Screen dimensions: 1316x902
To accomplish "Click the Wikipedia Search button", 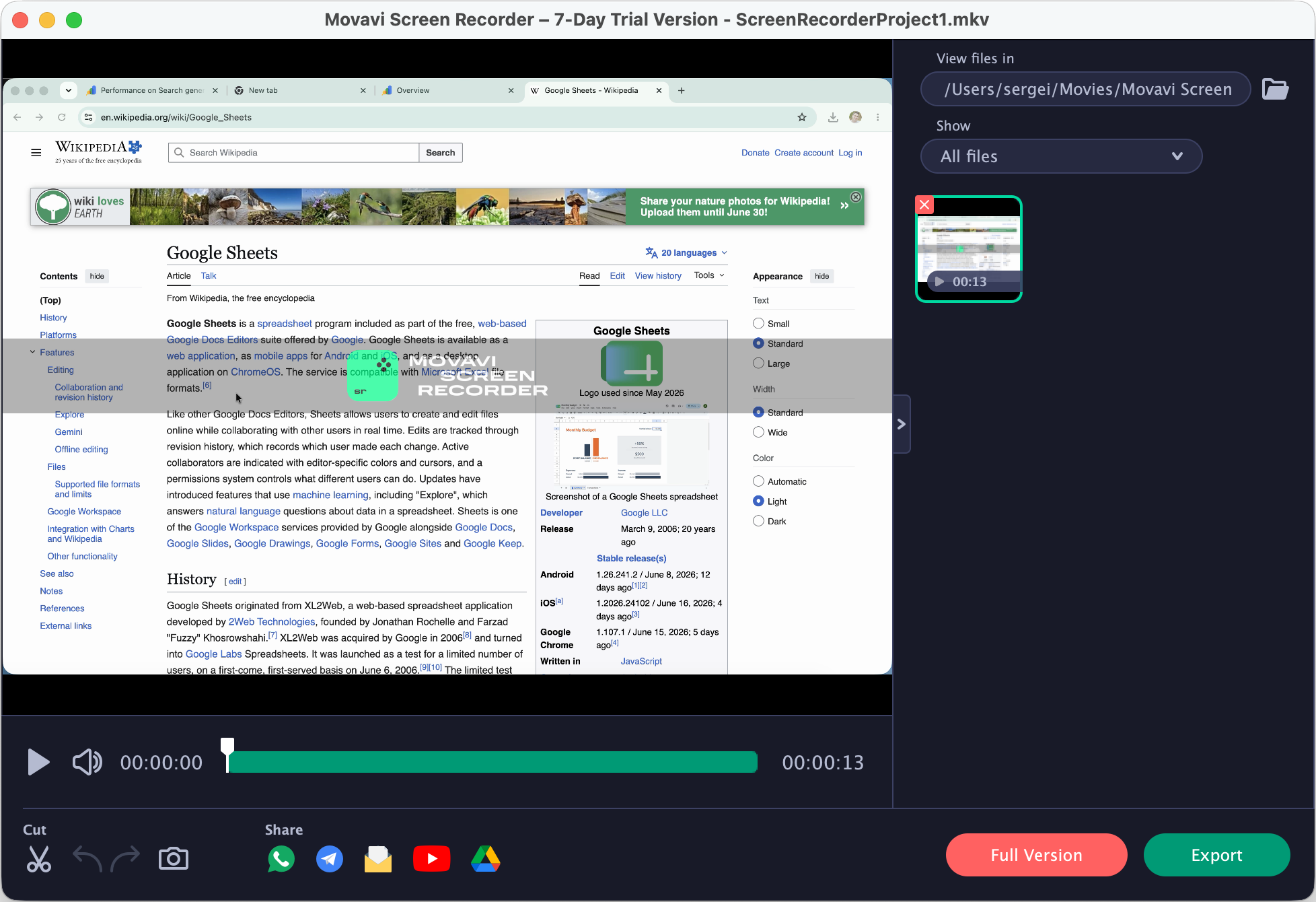I will pyautogui.click(x=441, y=153).
